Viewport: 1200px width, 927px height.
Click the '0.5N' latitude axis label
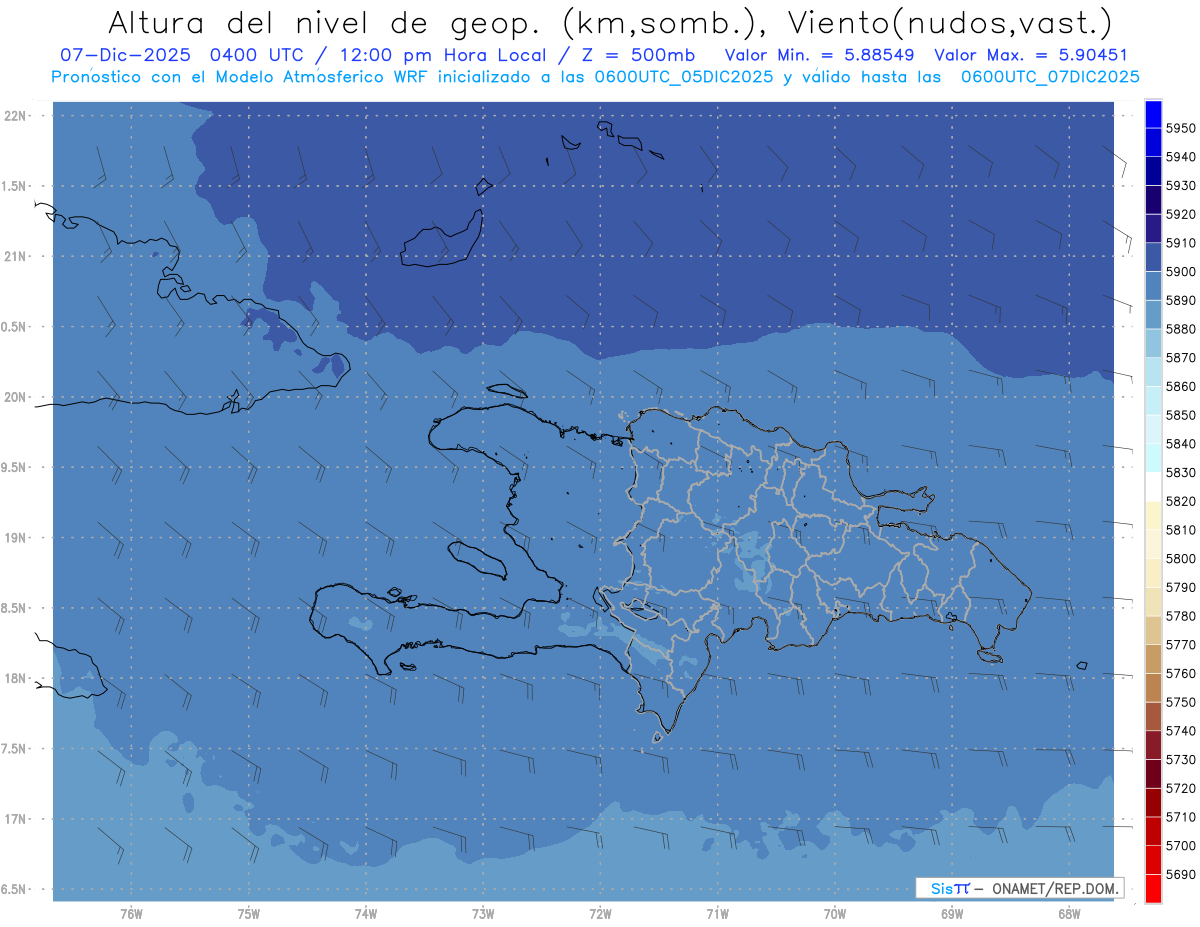pyautogui.click(x=14, y=327)
